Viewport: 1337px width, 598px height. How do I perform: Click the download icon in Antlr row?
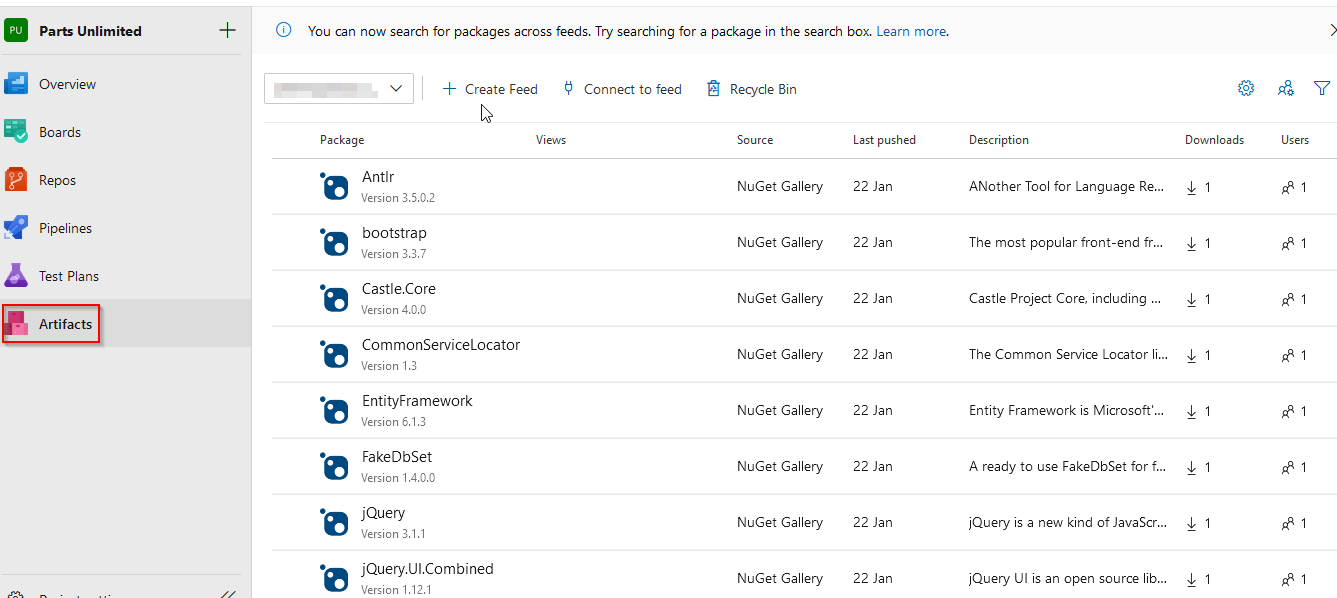click(x=1191, y=187)
